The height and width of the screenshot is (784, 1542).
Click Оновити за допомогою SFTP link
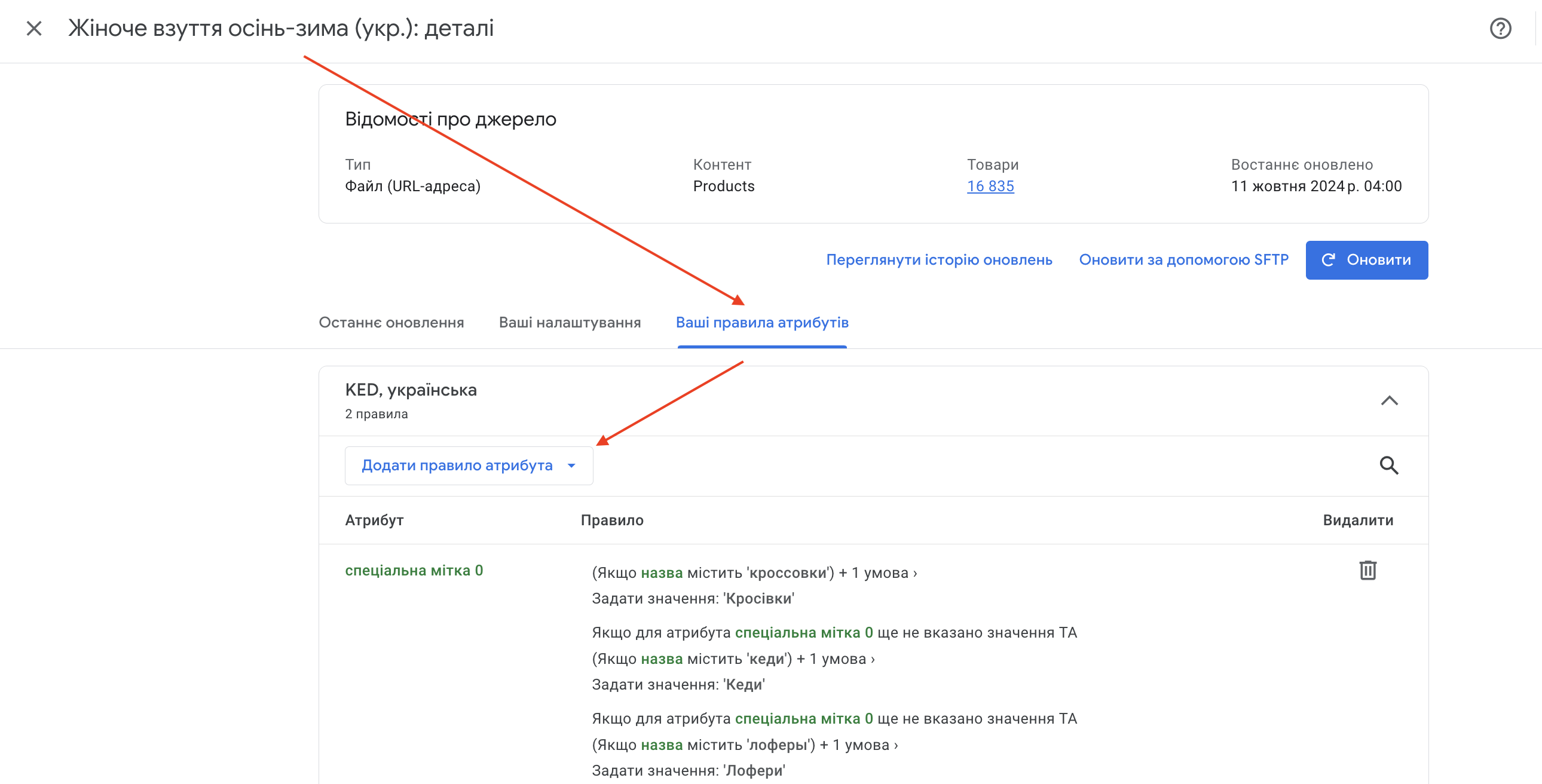[1183, 260]
